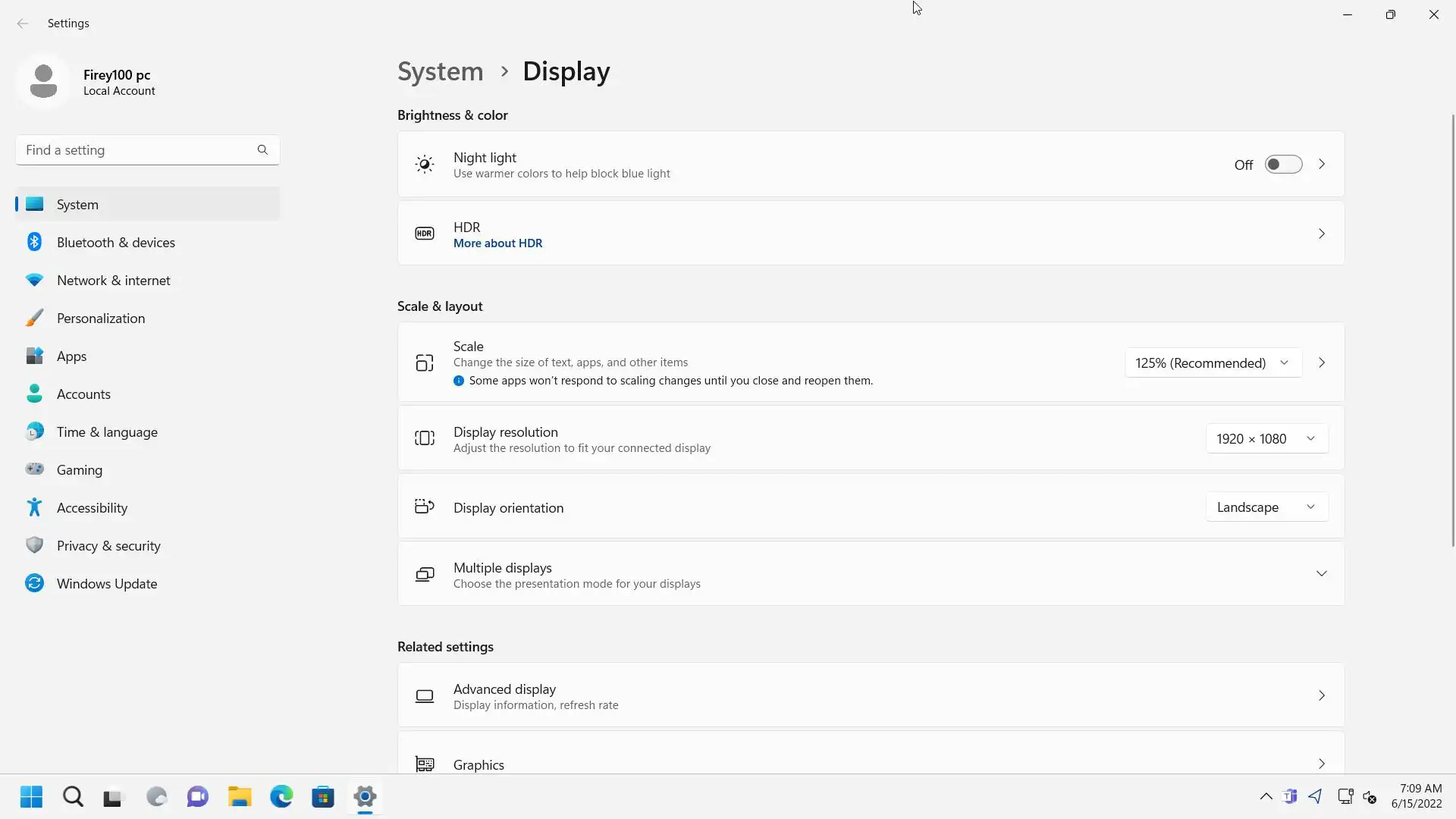
Task: Click the System breadcrumb link
Action: point(440,71)
